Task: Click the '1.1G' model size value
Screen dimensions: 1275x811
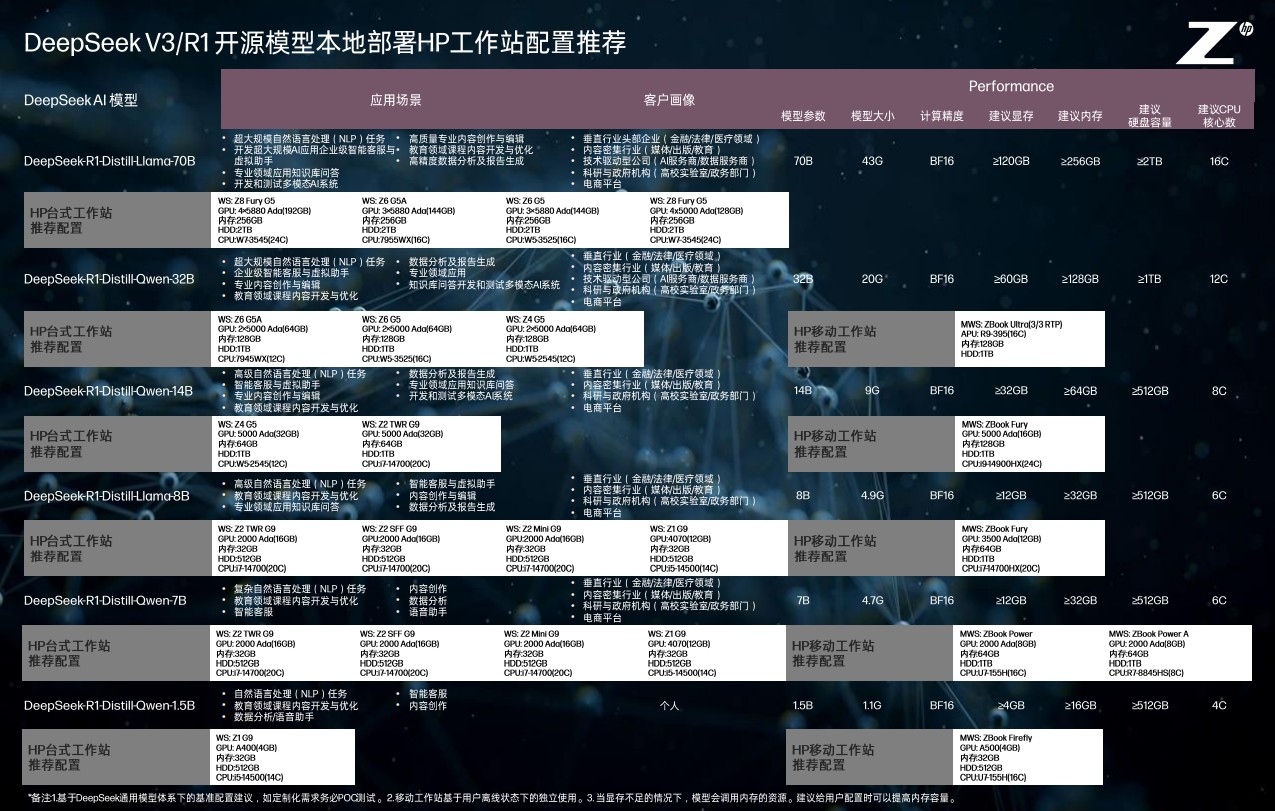Action: (x=873, y=706)
